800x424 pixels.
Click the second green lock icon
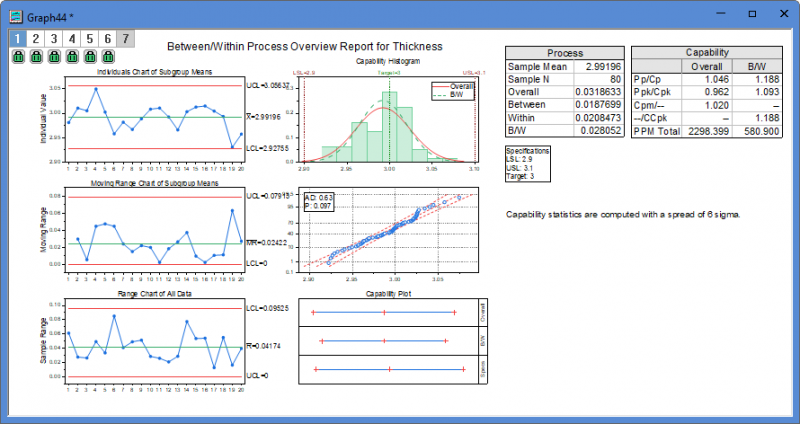(x=35, y=58)
